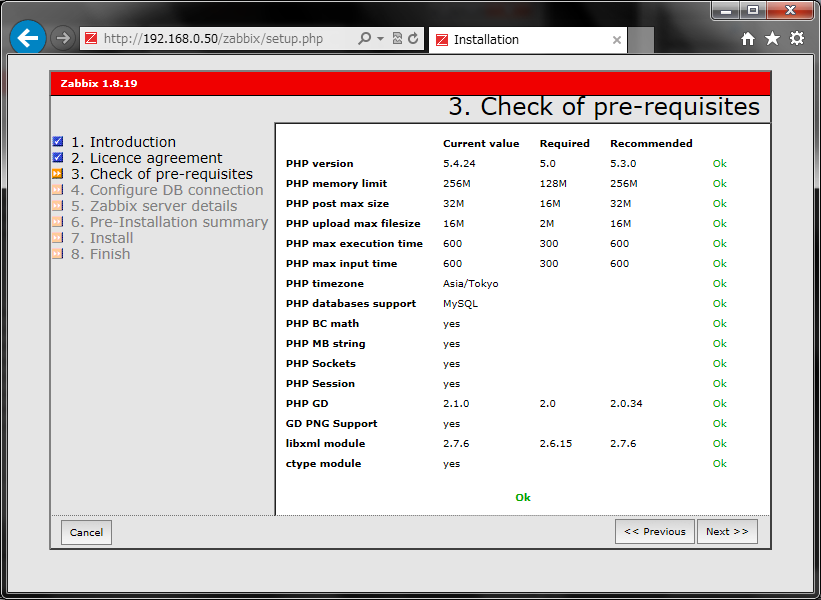Select step 5. Zabbix server details
The width and height of the screenshot is (821, 600).
[x=154, y=206]
